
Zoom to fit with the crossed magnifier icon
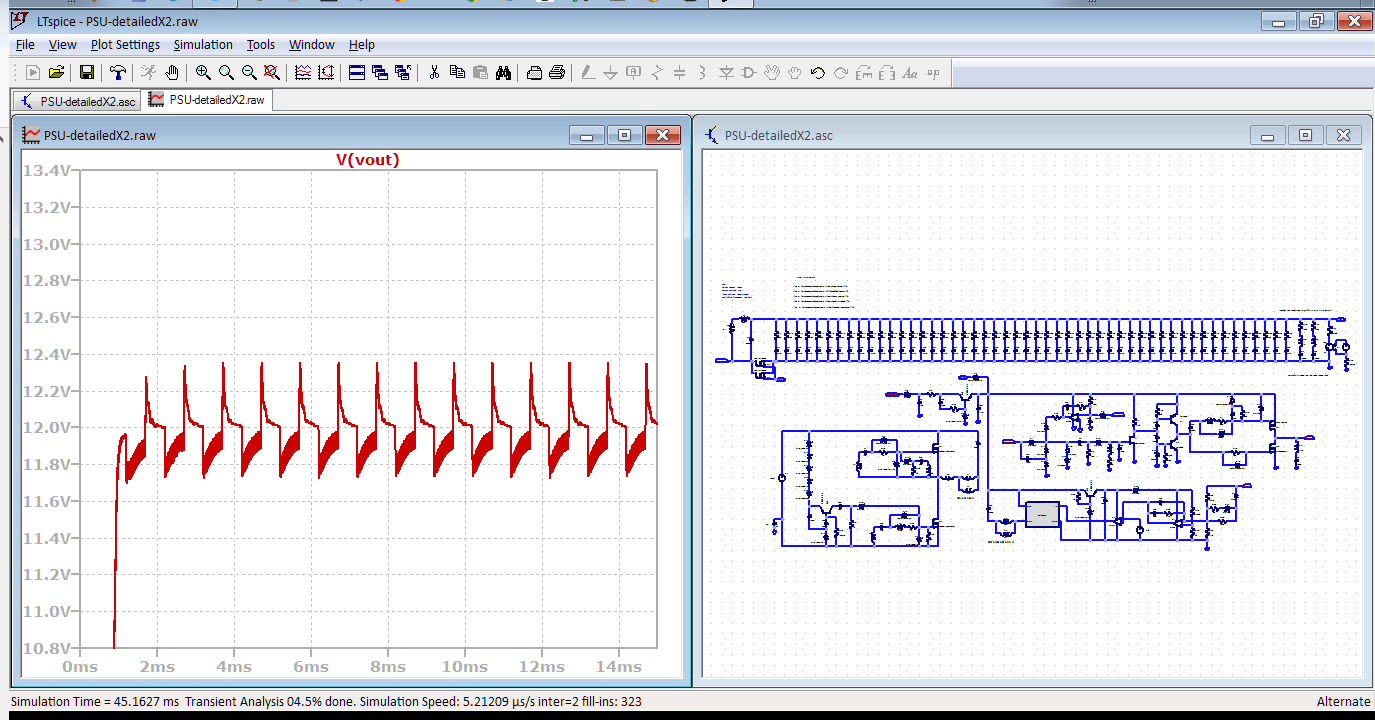coord(272,72)
